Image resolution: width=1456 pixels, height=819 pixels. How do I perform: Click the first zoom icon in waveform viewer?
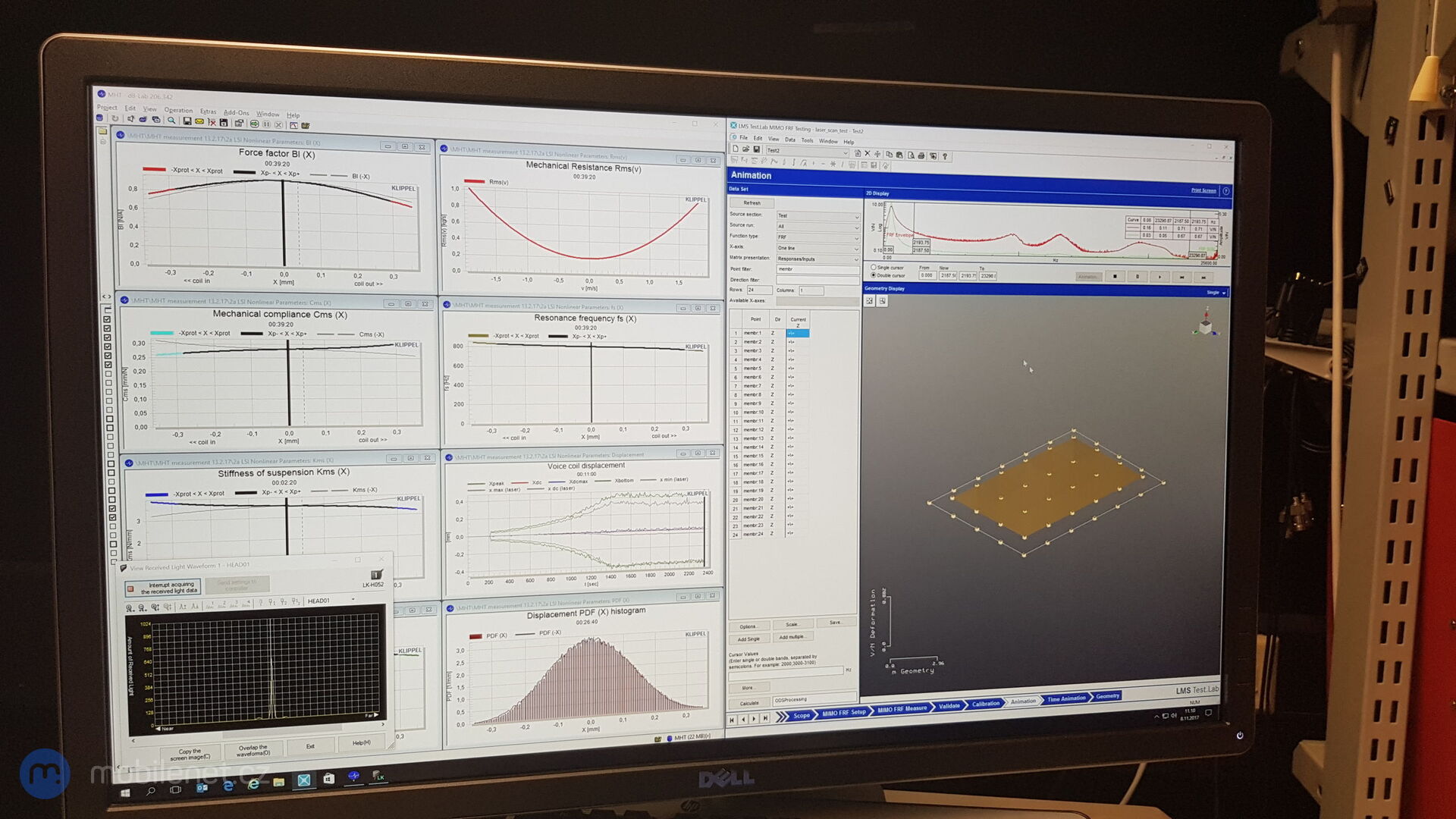130,607
